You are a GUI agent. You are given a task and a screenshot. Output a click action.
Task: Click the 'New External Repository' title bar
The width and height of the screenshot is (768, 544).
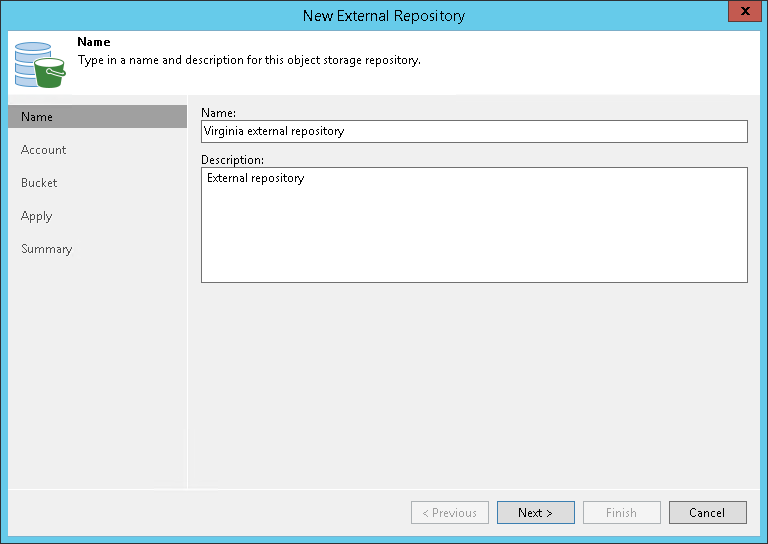tap(384, 16)
